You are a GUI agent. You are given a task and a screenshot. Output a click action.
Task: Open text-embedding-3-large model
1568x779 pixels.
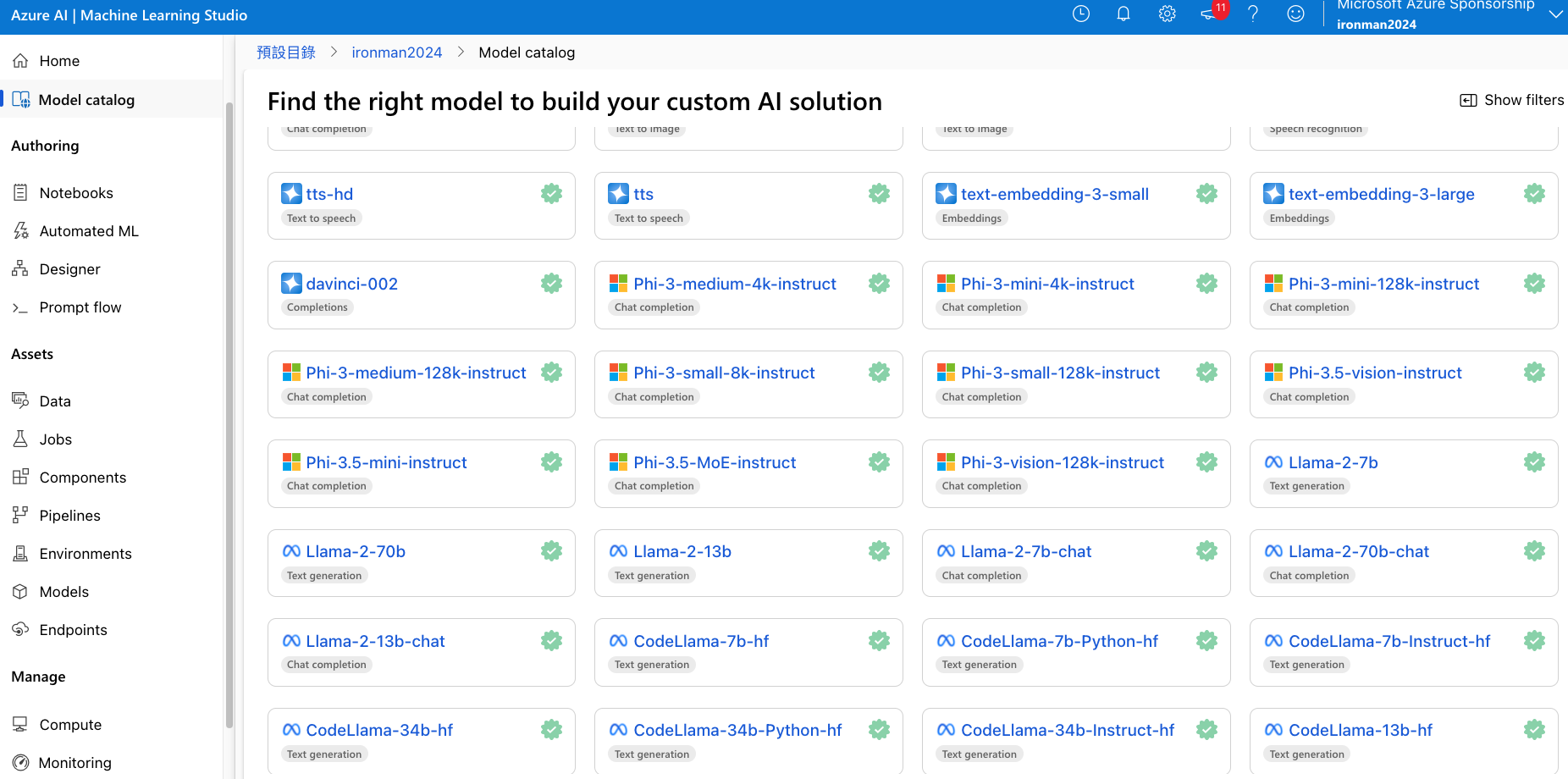(x=1382, y=194)
